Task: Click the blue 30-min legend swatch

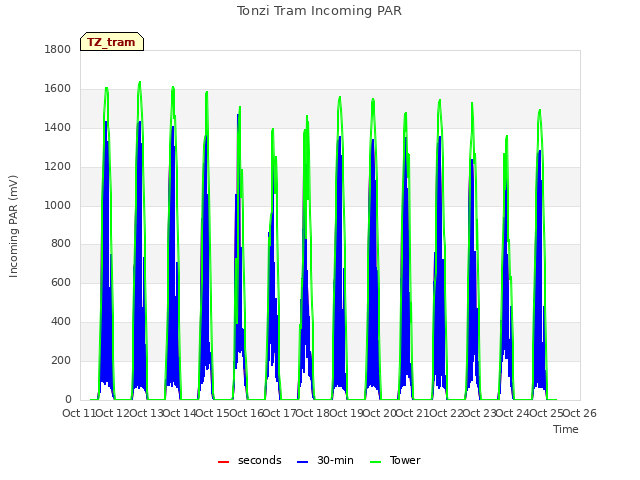Action: coord(302,462)
